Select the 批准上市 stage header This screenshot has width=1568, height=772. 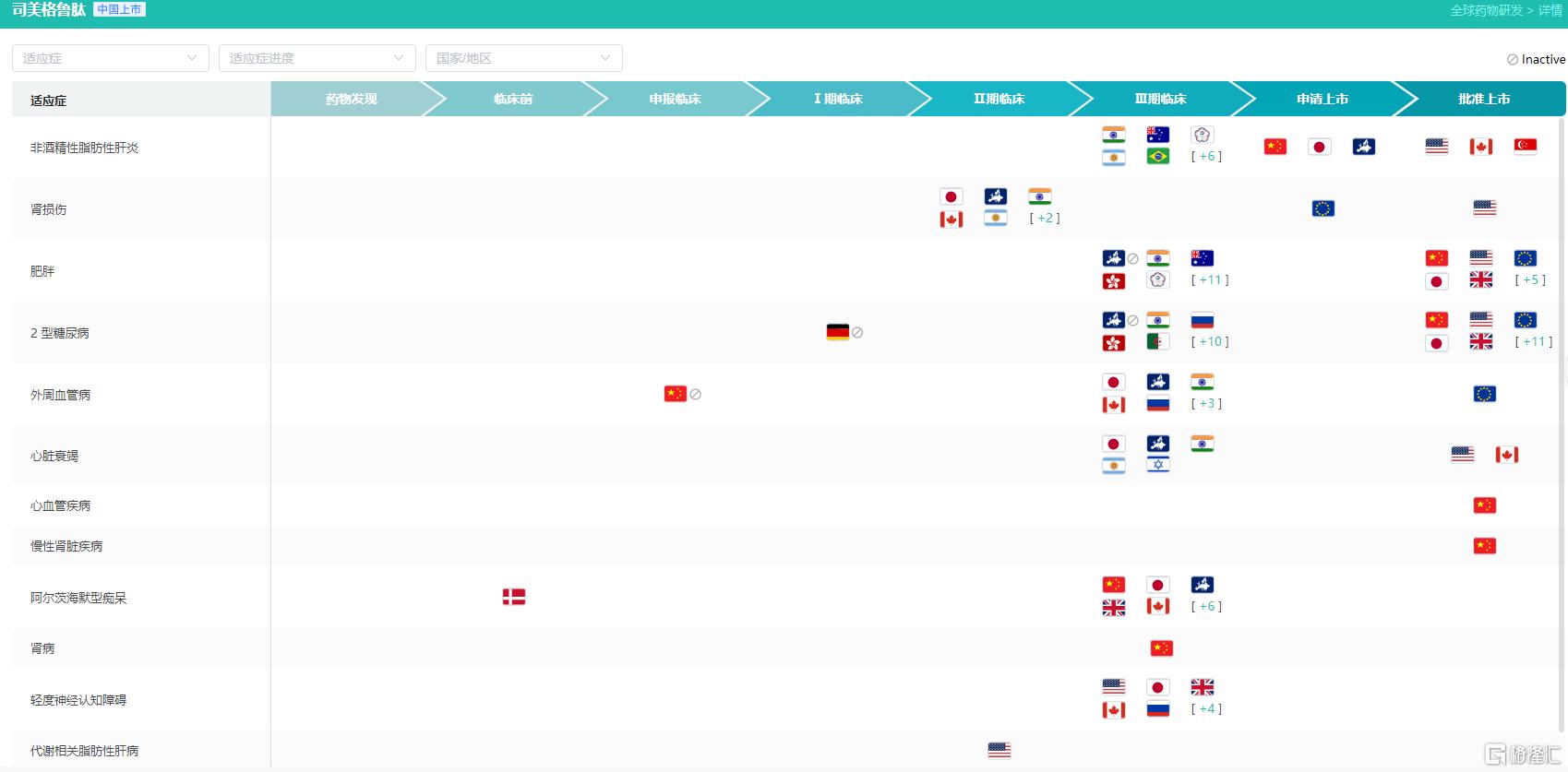point(1484,99)
